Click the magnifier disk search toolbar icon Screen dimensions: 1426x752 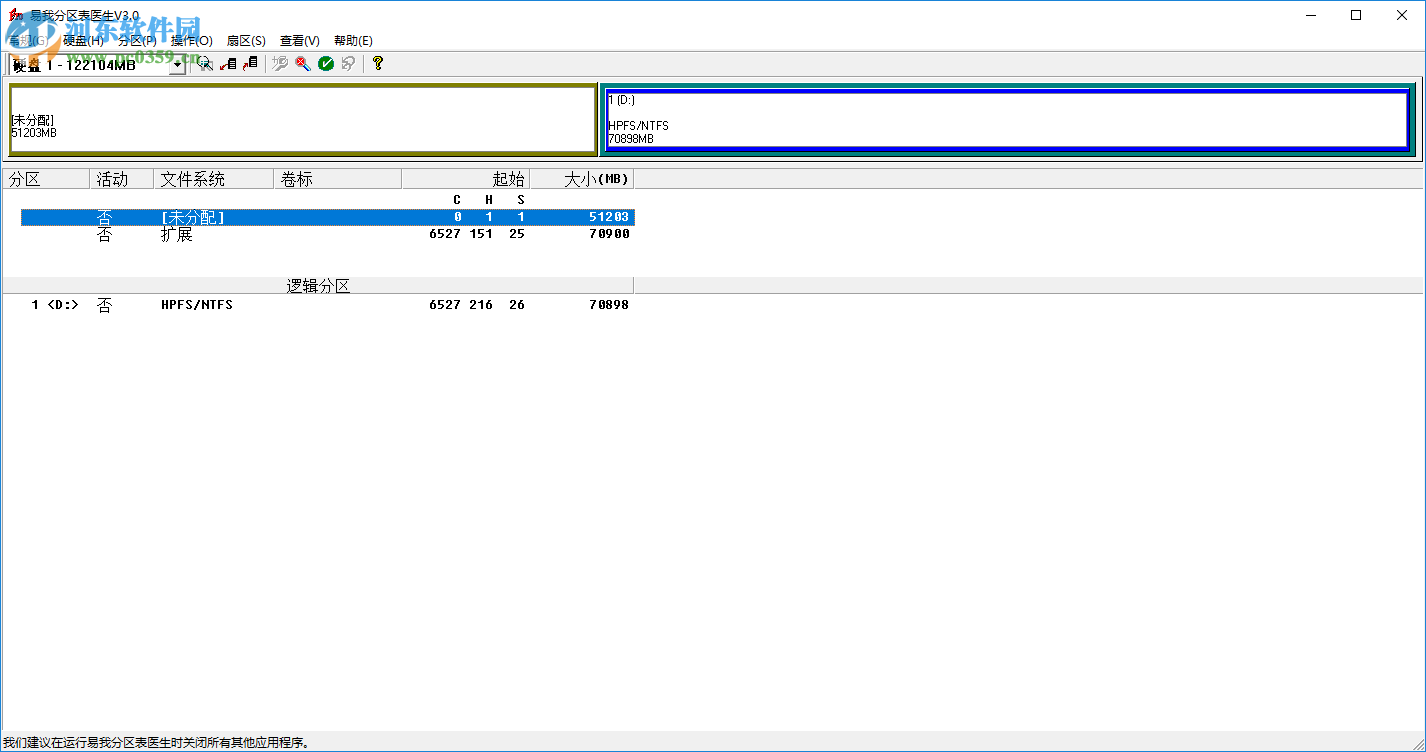205,63
